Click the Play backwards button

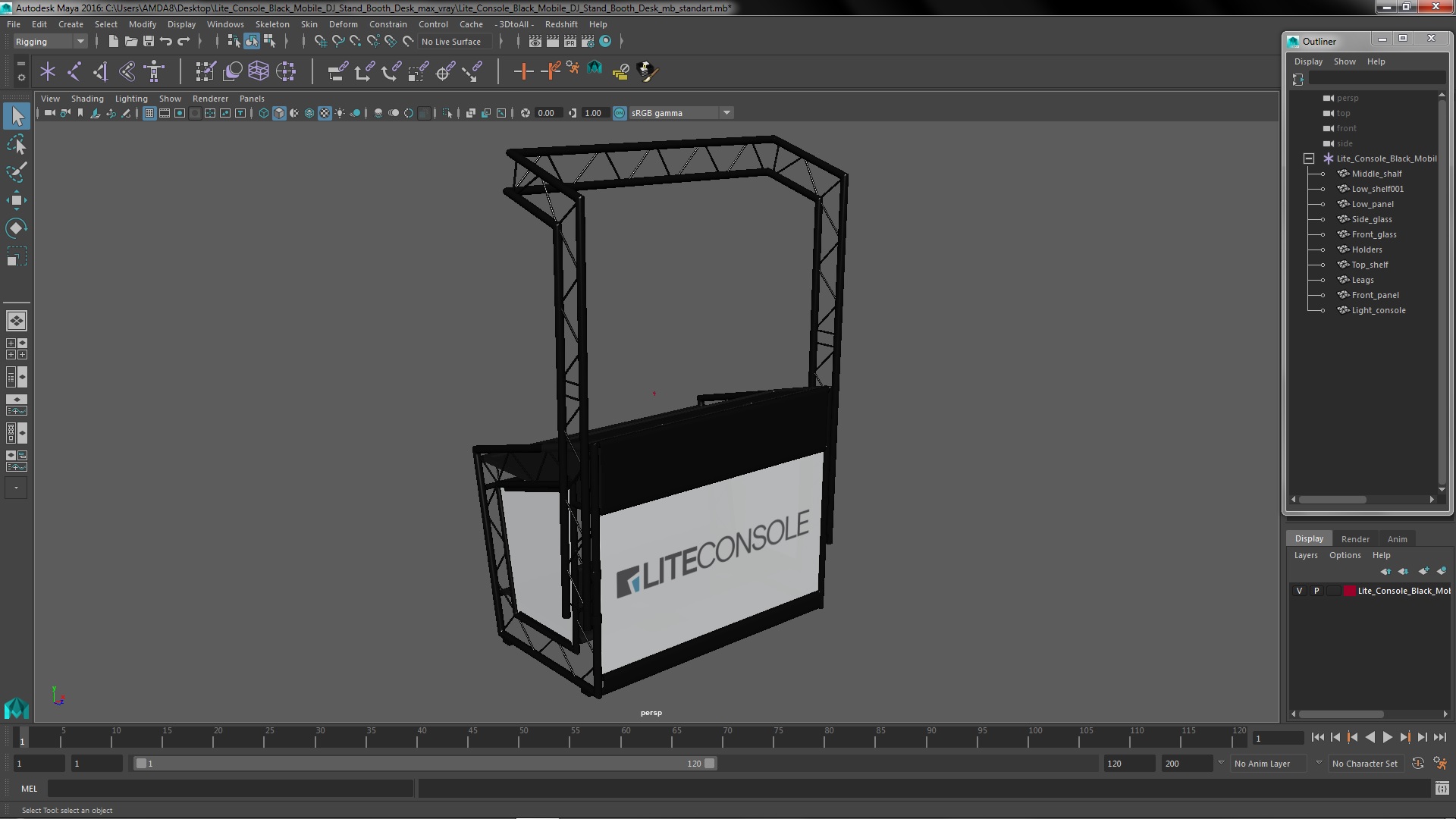pos(1370,737)
